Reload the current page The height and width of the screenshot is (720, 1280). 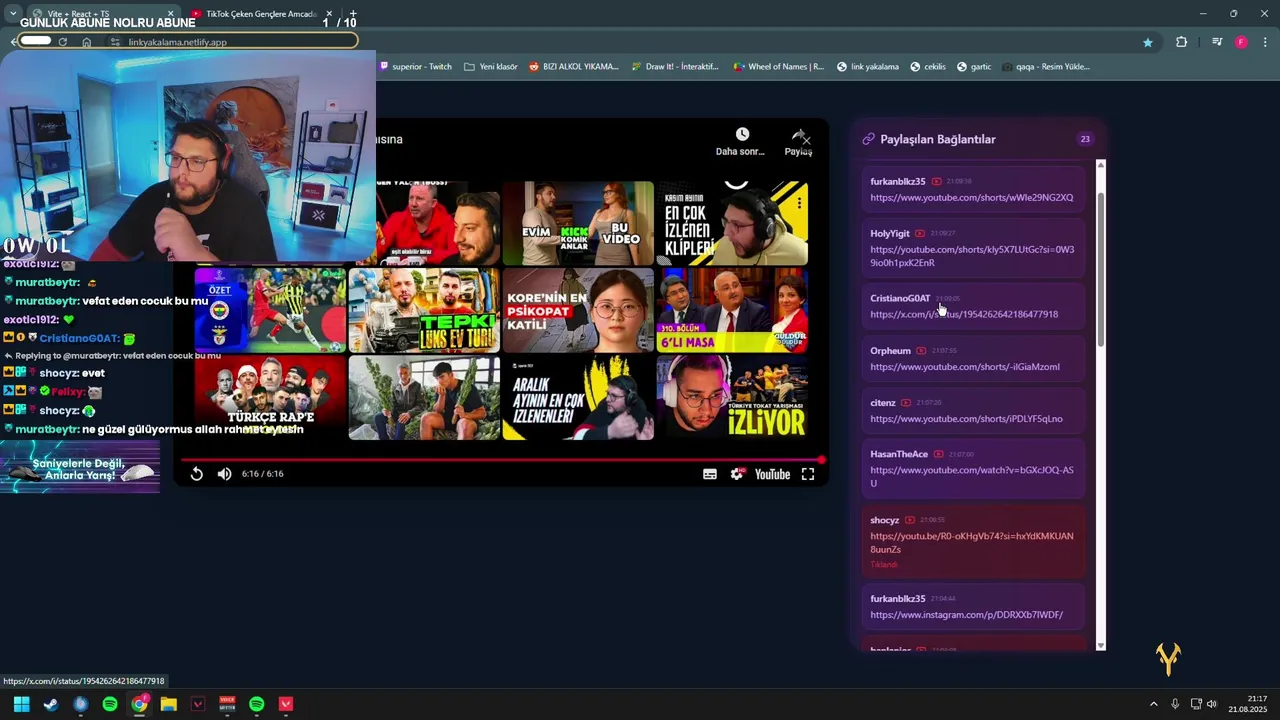coord(63,42)
